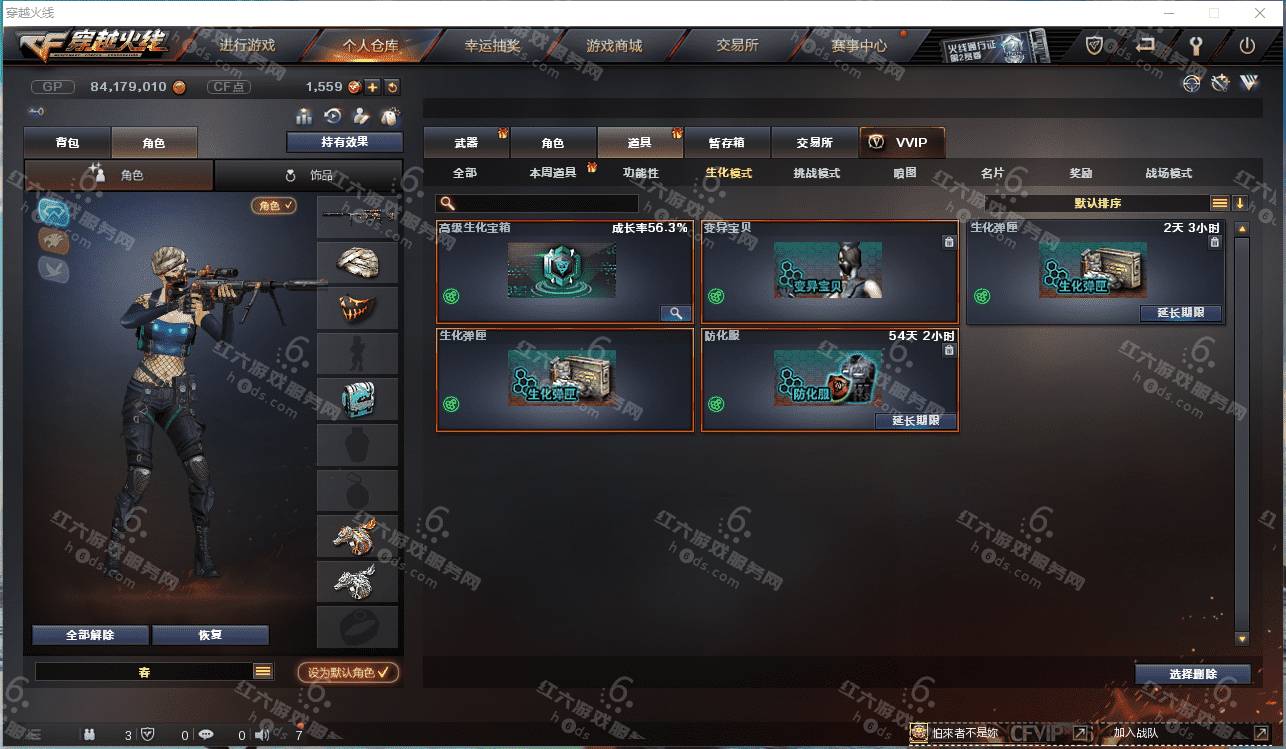The height and width of the screenshot is (749, 1286).
Task: Click 延长期限 on the 防化服 item
Action: click(916, 421)
